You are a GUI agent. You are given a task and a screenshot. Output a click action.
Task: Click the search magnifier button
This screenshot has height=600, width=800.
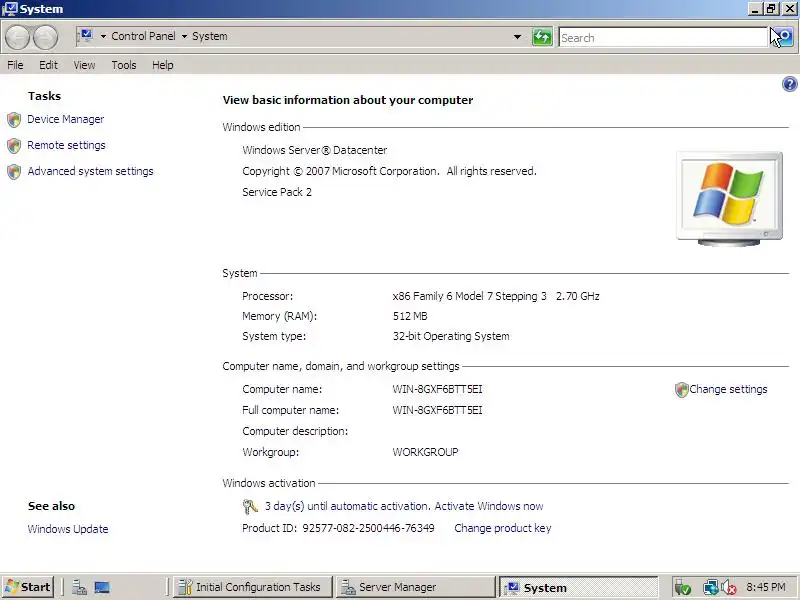point(784,37)
